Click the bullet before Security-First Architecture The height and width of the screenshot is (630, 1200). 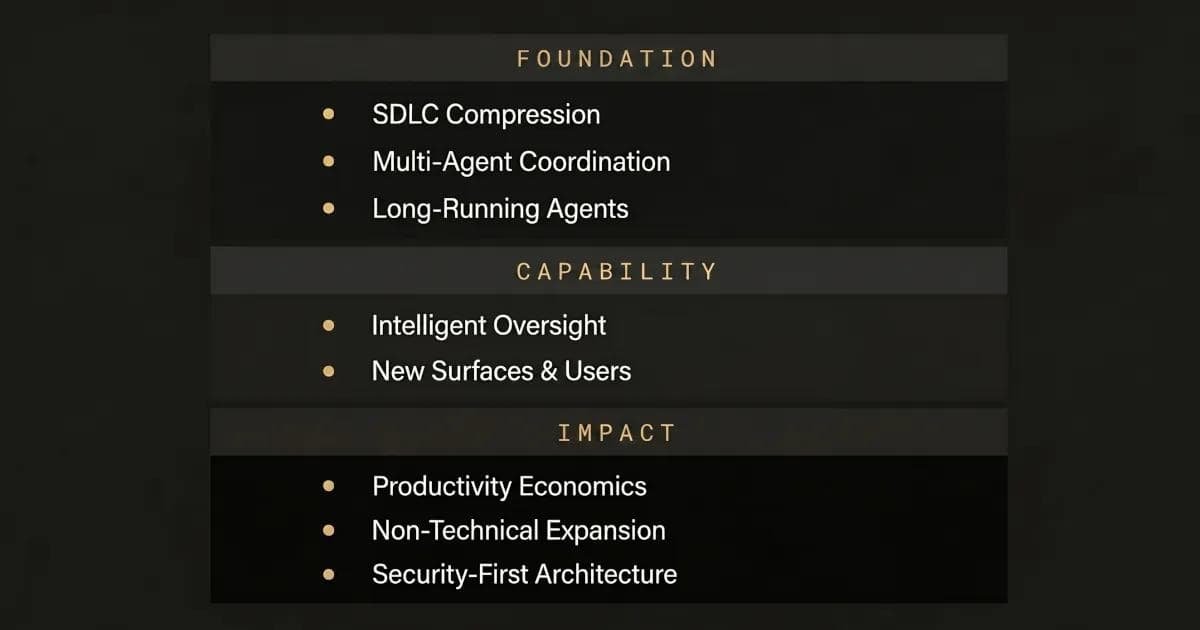[329, 575]
